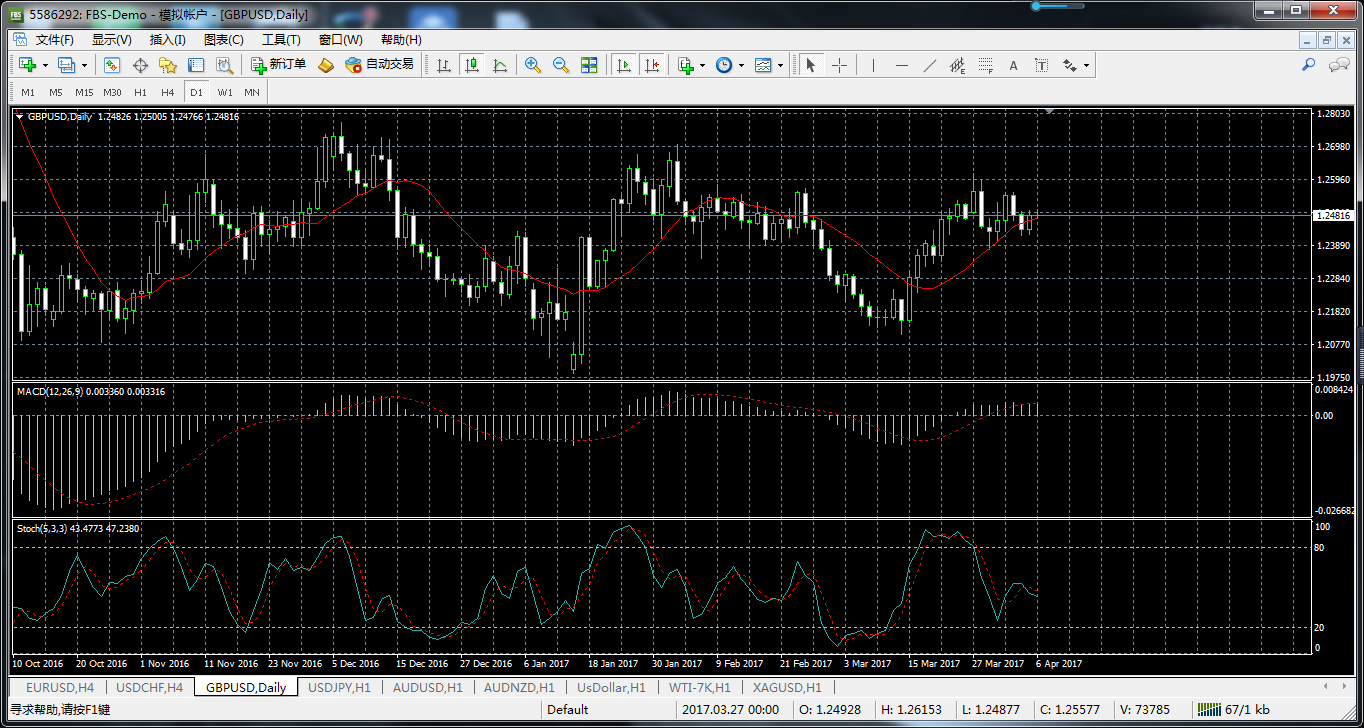This screenshot has width=1364, height=728.
Task: Expand the Templates dropdown arrow
Action: pos(780,65)
